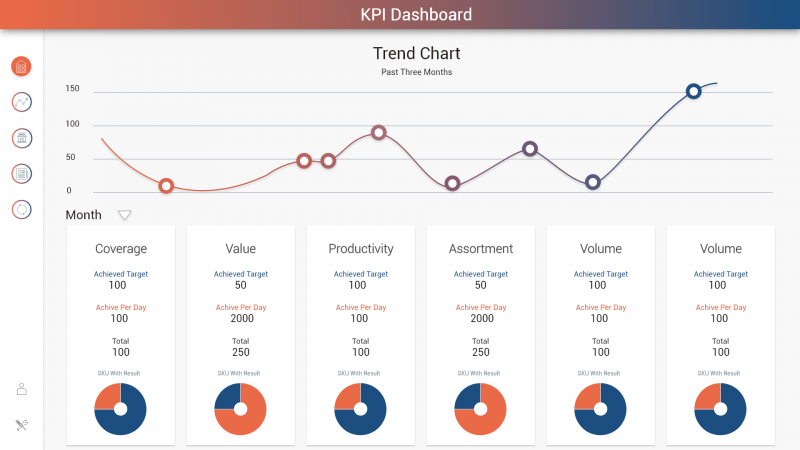Viewport: 800px width, 450px height.
Task: Open the user profile icon
Action: (x=21, y=389)
